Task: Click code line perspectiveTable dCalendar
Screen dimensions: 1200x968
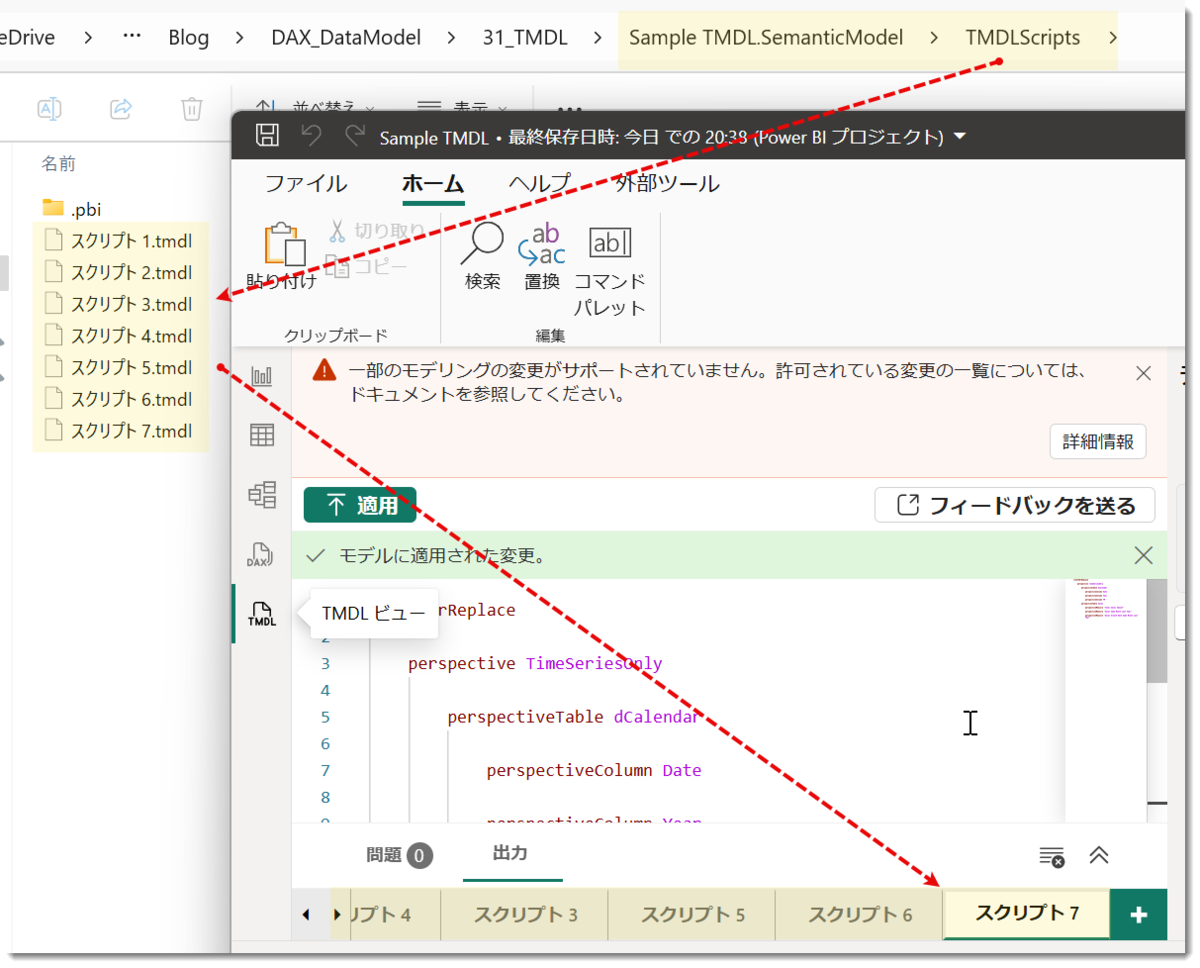Action: (x=572, y=717)
